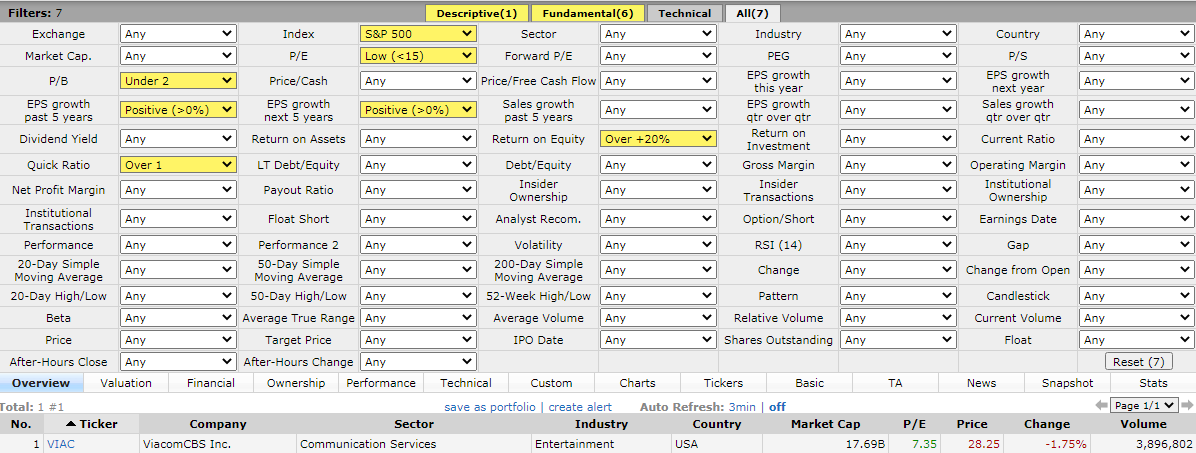The height and width of the screenshot is (453, 1196).
Task: Open the Ownership view tab
Action: tap(296, 383)
